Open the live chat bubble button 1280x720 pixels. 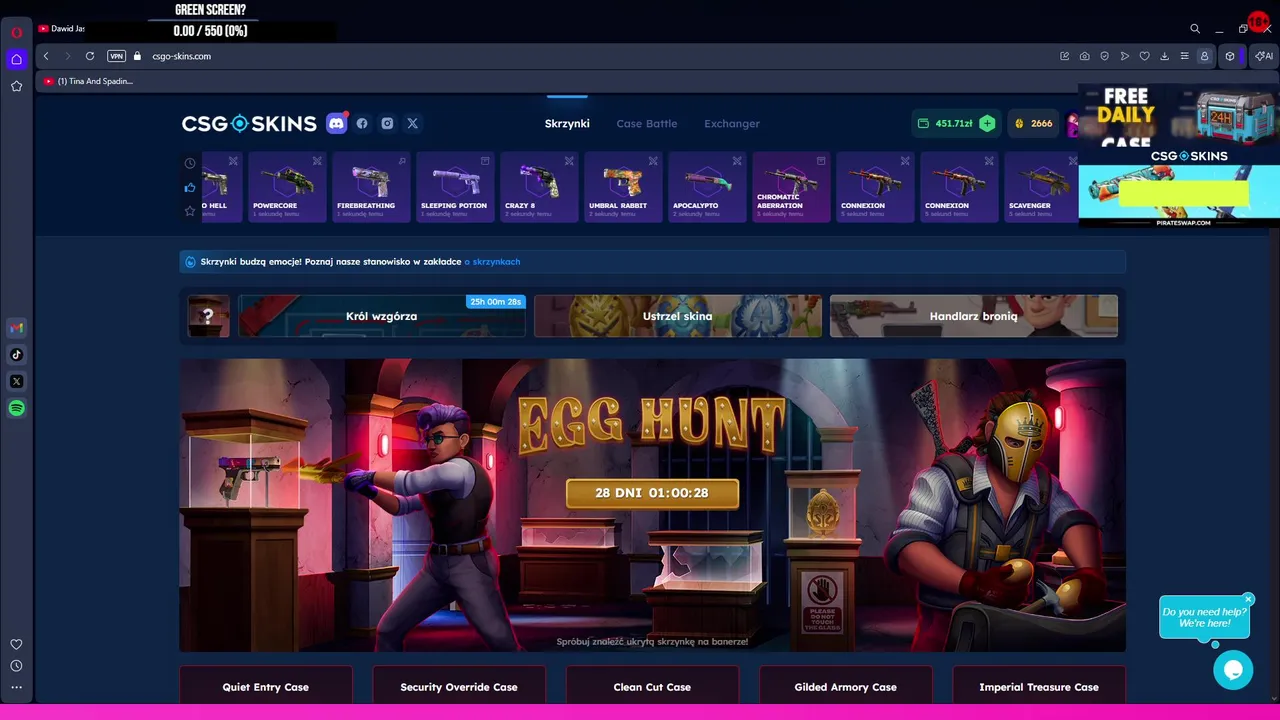point(1233,670)
